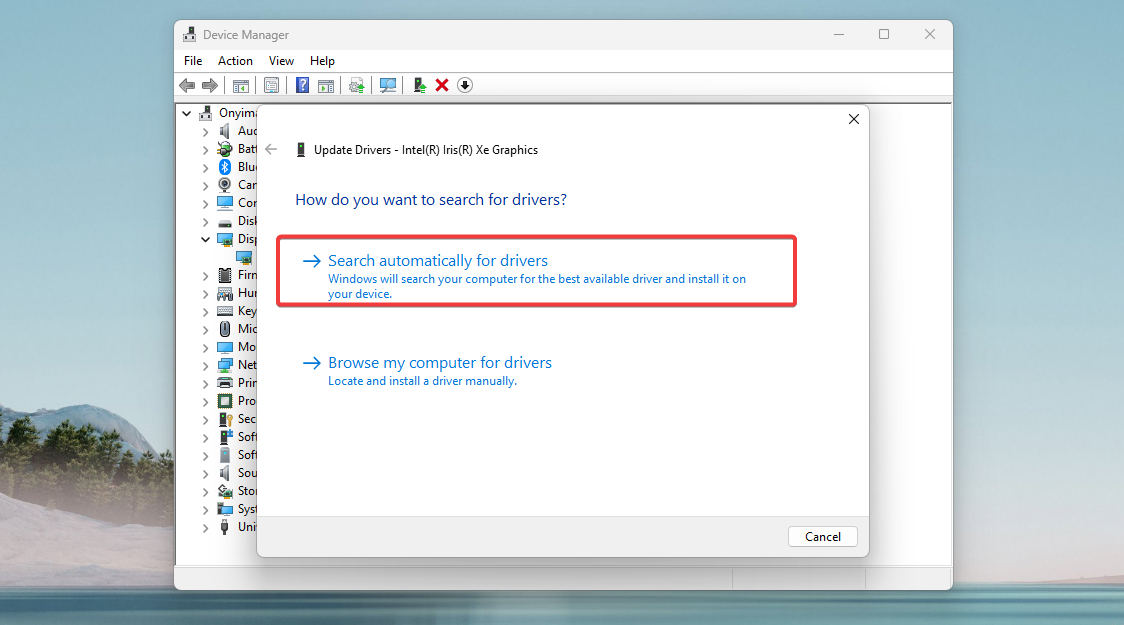Image resolution: width=1124 pixels, height=625 pixels.
Task: Select the security key icon beside 'Sec' row
Action: click(x=225, y=419)
